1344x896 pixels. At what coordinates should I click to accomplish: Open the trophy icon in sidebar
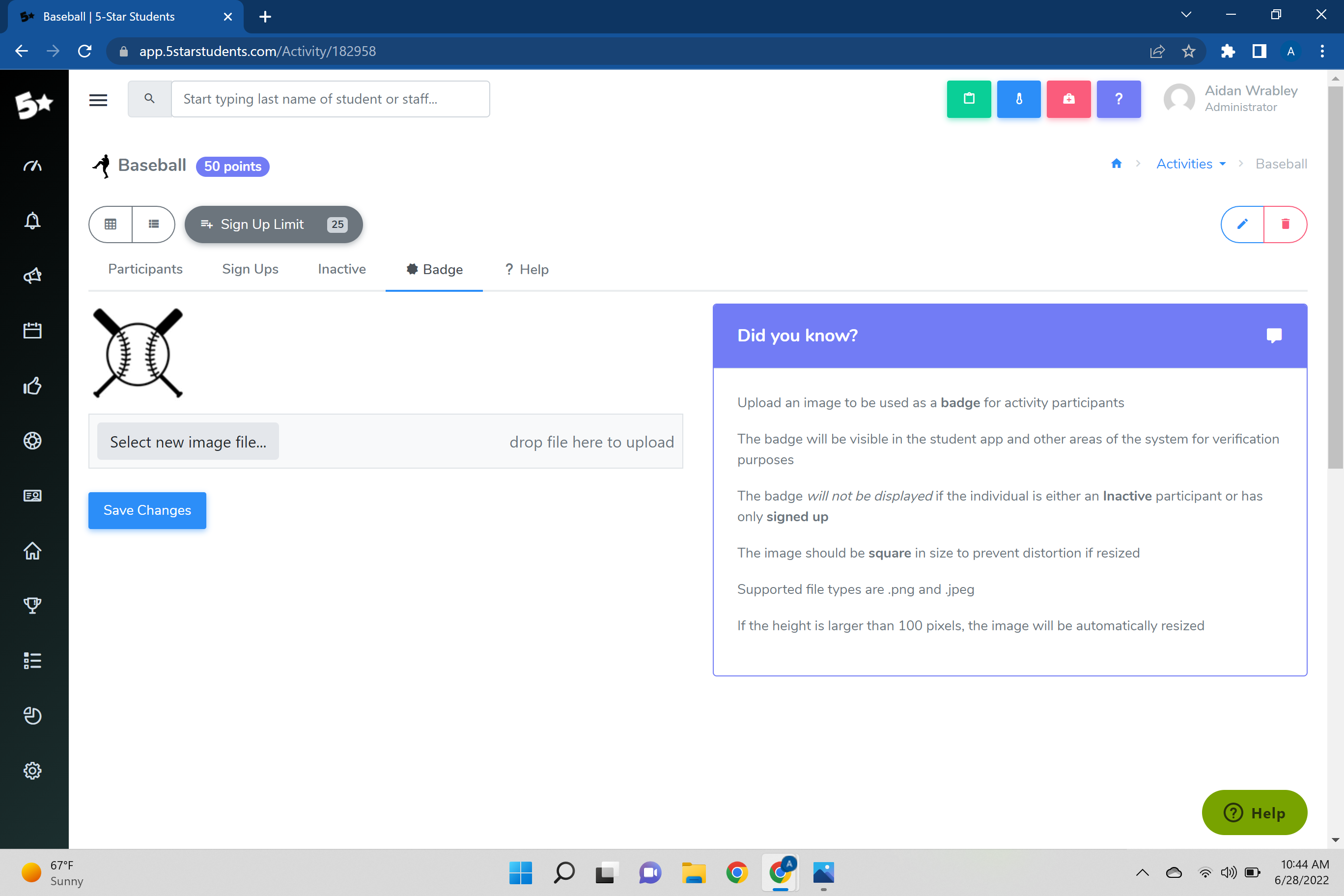(x=32, y=605)
